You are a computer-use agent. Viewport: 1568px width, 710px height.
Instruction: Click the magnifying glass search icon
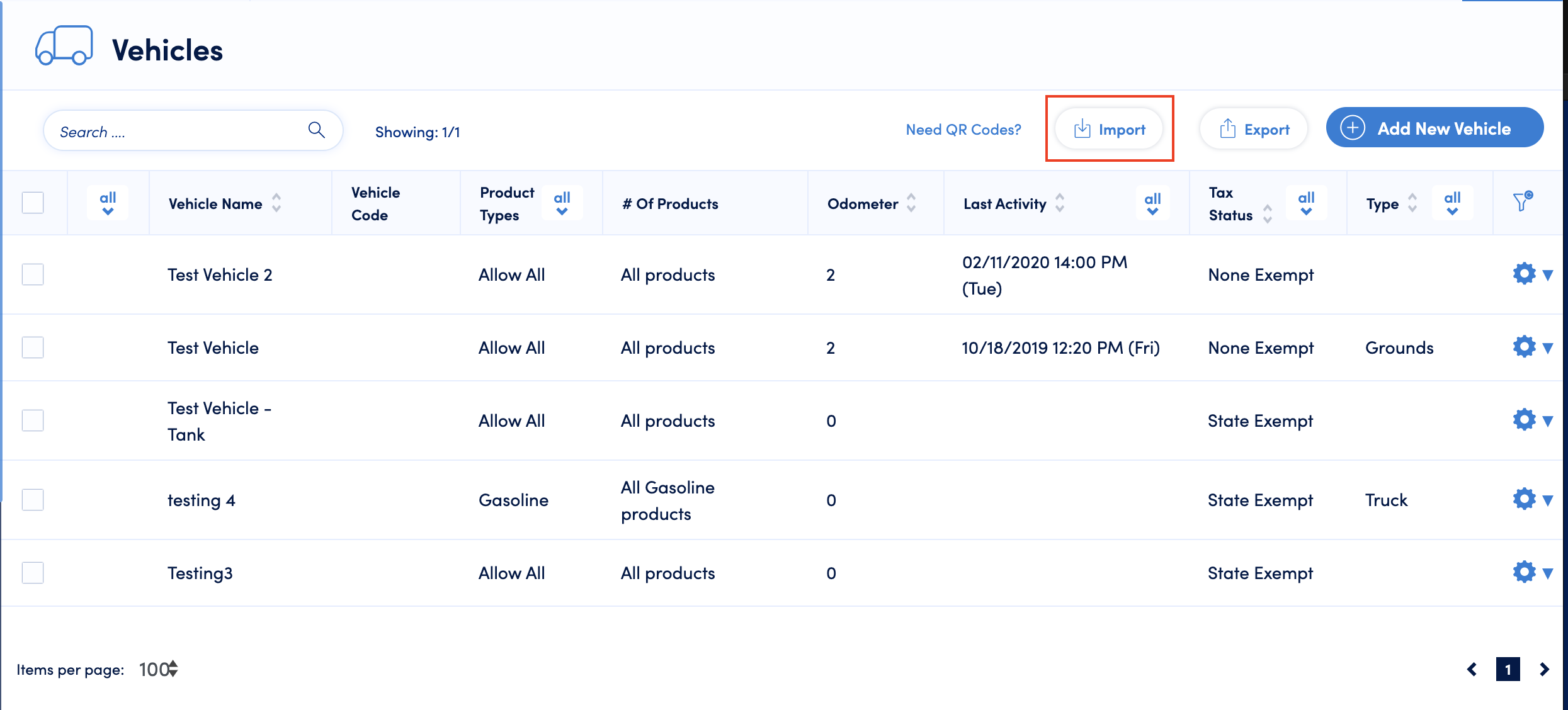point(317,130)
